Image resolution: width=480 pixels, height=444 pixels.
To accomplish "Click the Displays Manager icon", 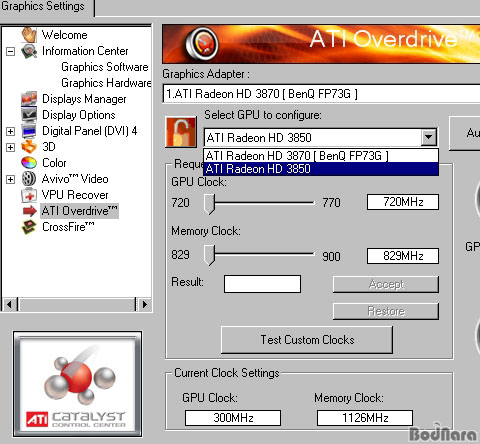I will (x=29, y=99).
